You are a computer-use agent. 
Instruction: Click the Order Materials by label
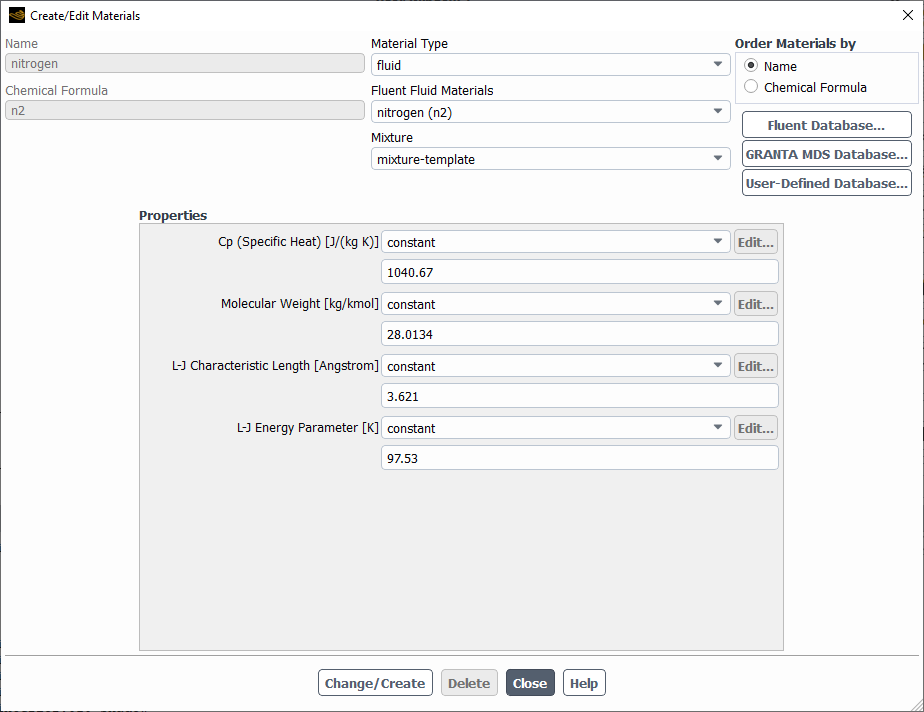795,44
